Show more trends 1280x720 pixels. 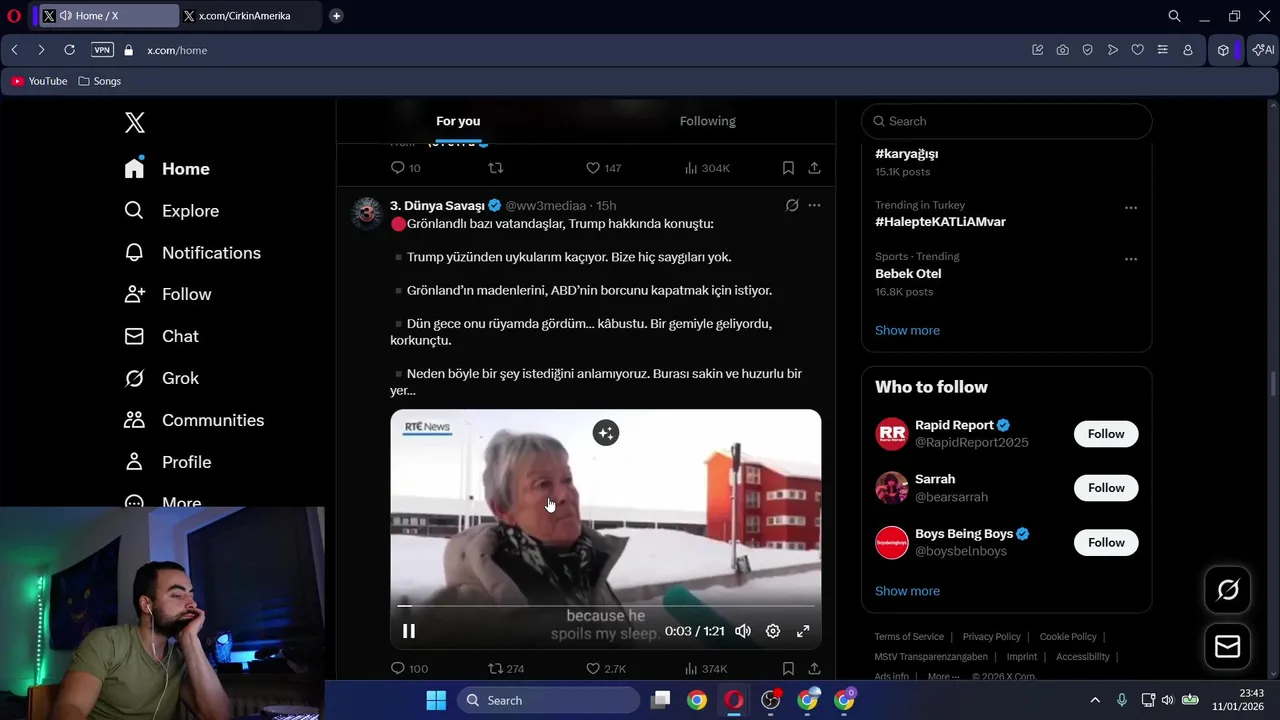click(907, 330)
